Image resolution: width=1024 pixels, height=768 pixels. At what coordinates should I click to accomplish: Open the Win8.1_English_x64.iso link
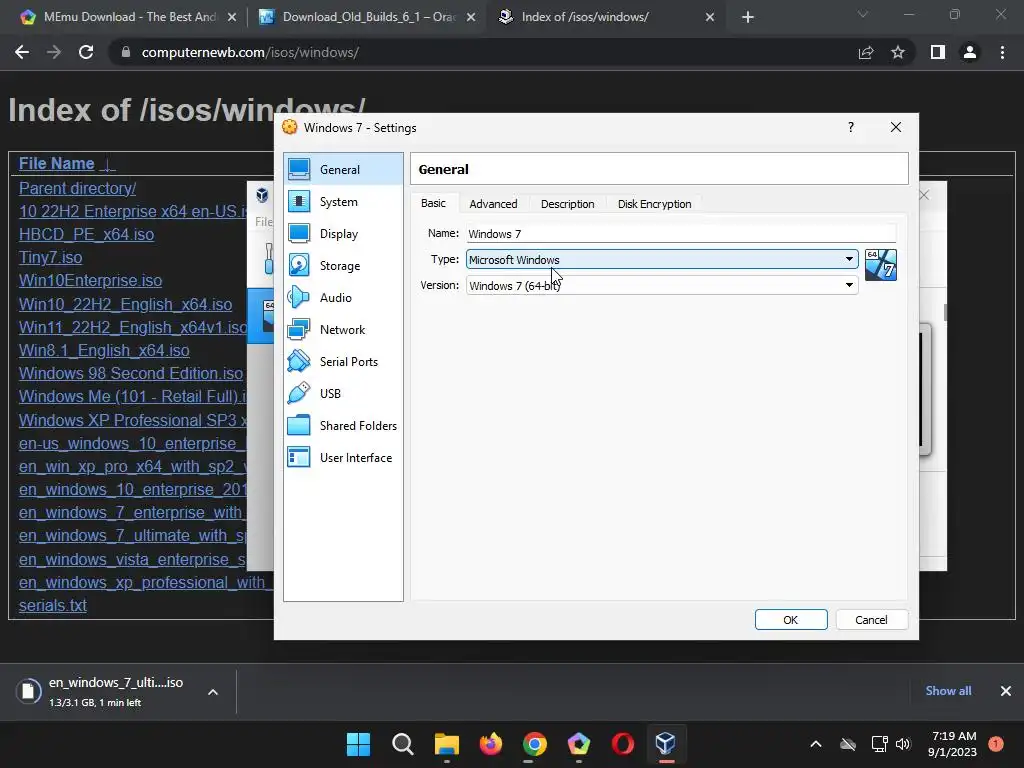104,351
